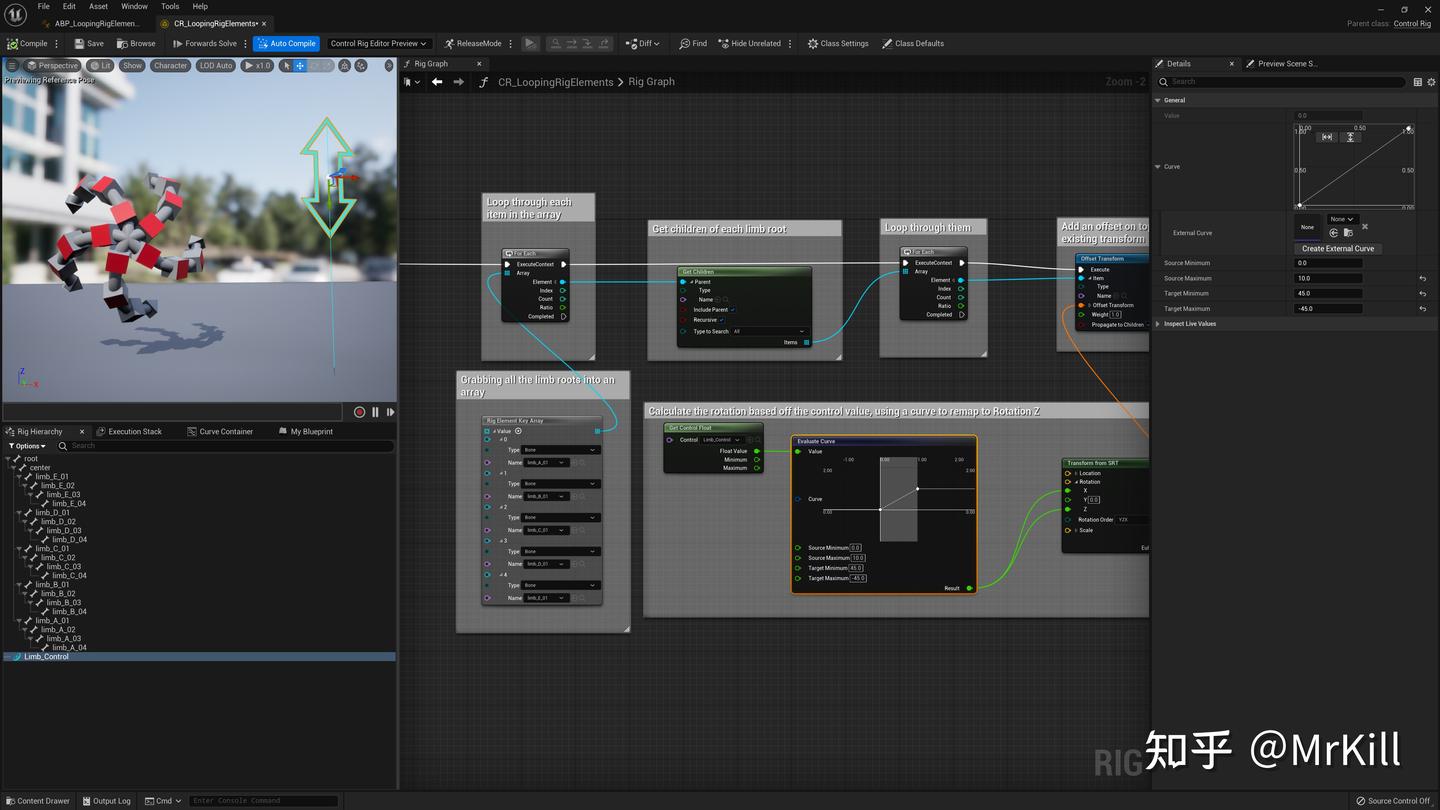
Task: Click the Source Maximum input field
Action: click(1328, 278)
